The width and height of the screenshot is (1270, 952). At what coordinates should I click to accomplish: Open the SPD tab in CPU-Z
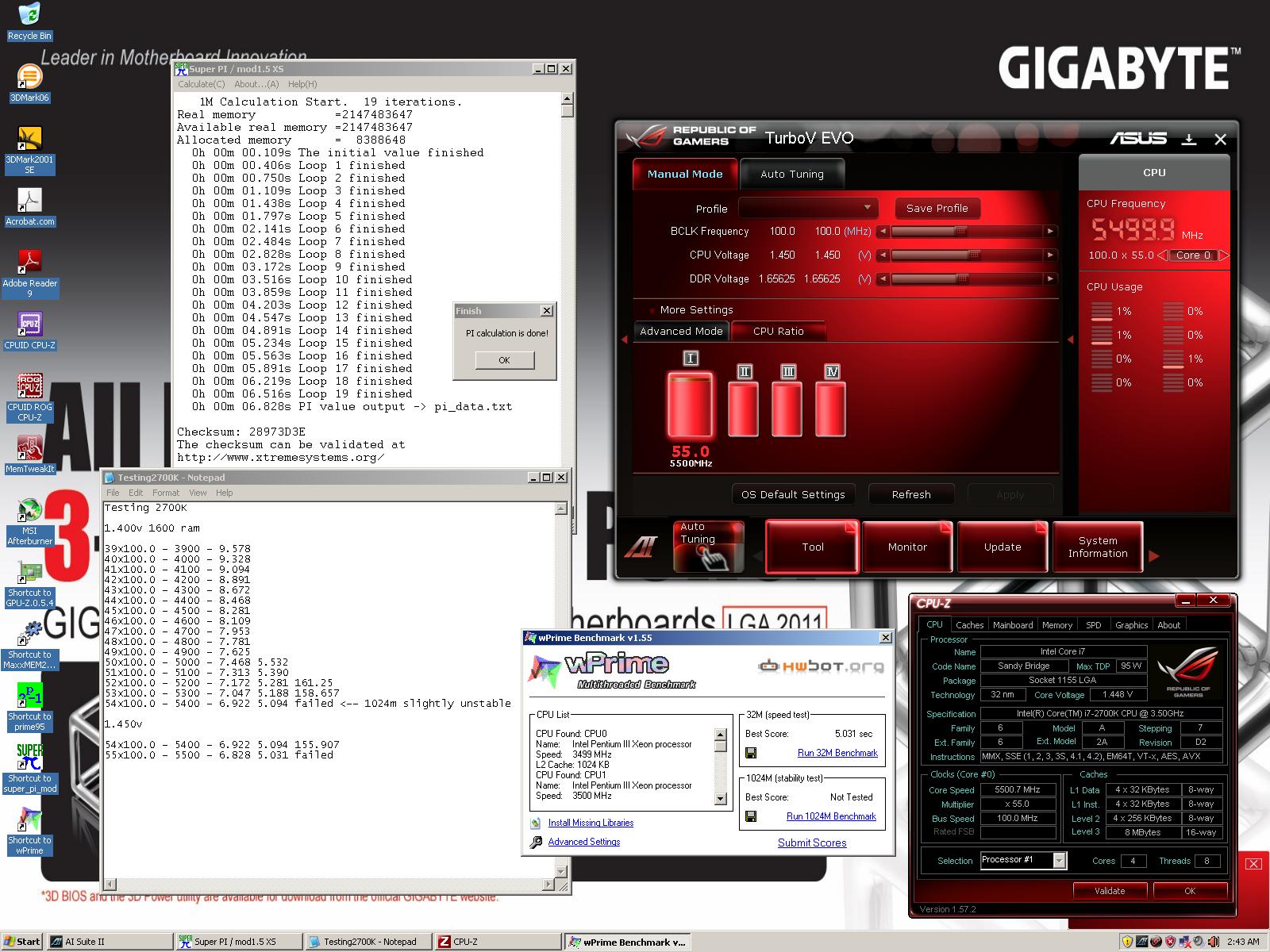click(x=1093, y=625)
